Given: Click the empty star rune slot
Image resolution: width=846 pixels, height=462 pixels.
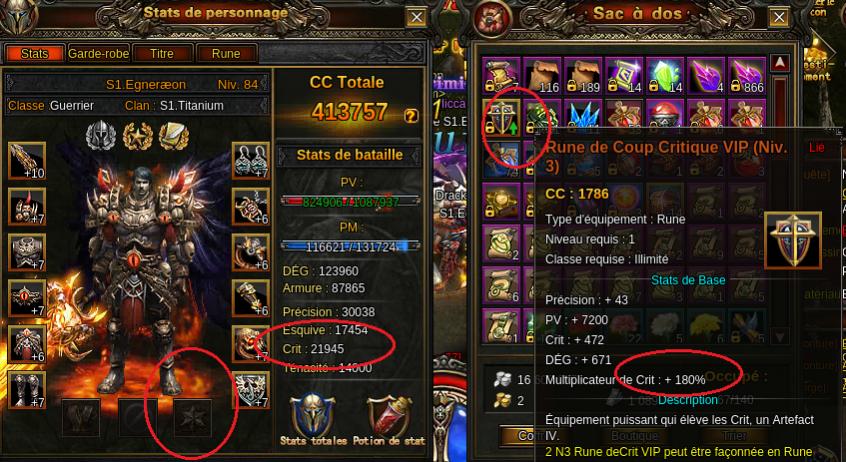Looking at the screenshot, I should pos(193,418).
